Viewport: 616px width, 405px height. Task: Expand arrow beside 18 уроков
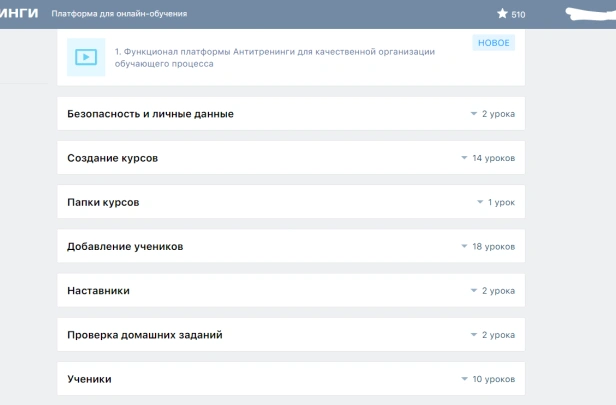click(464, 246)
